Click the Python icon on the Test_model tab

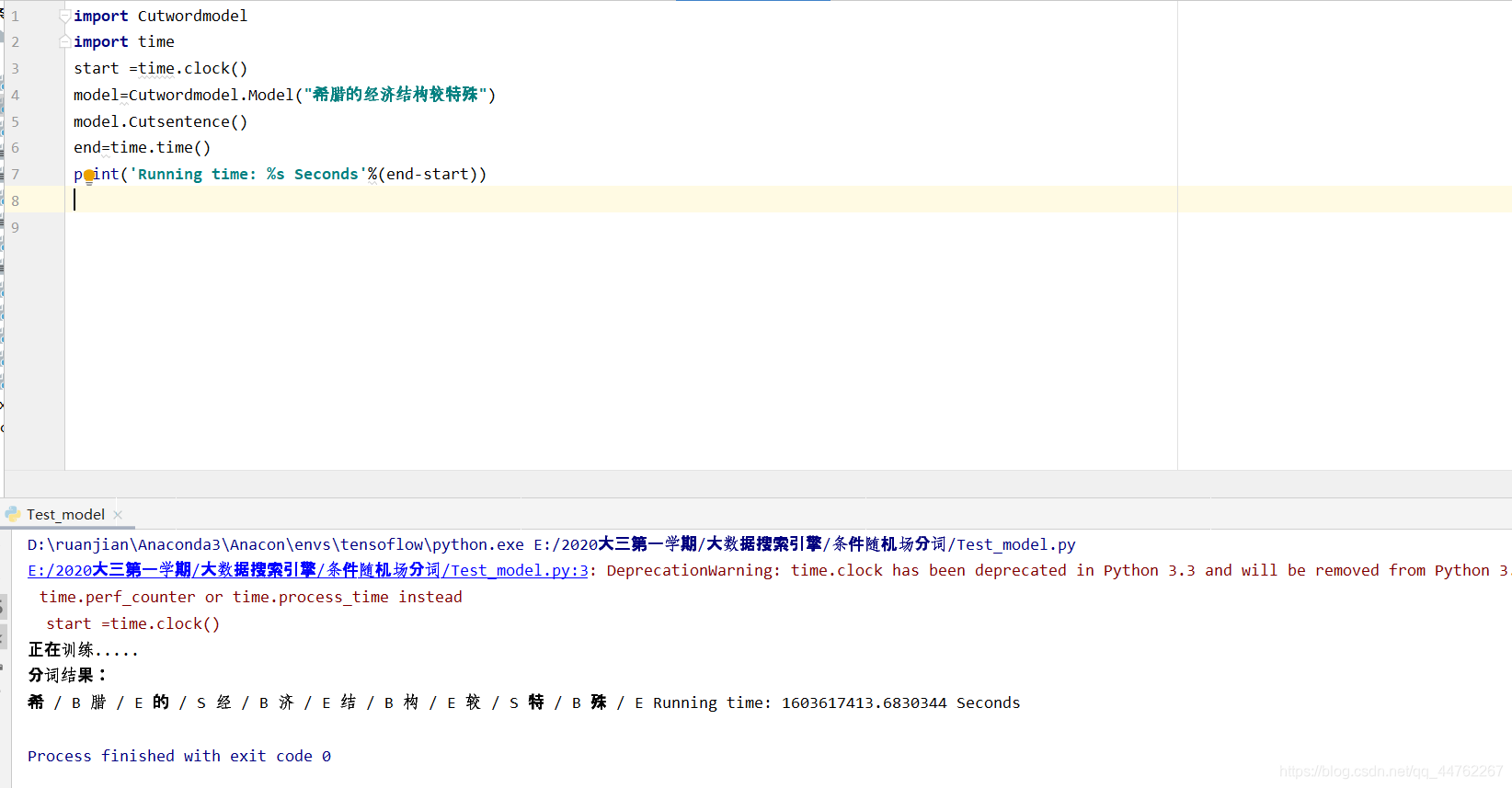13,514
